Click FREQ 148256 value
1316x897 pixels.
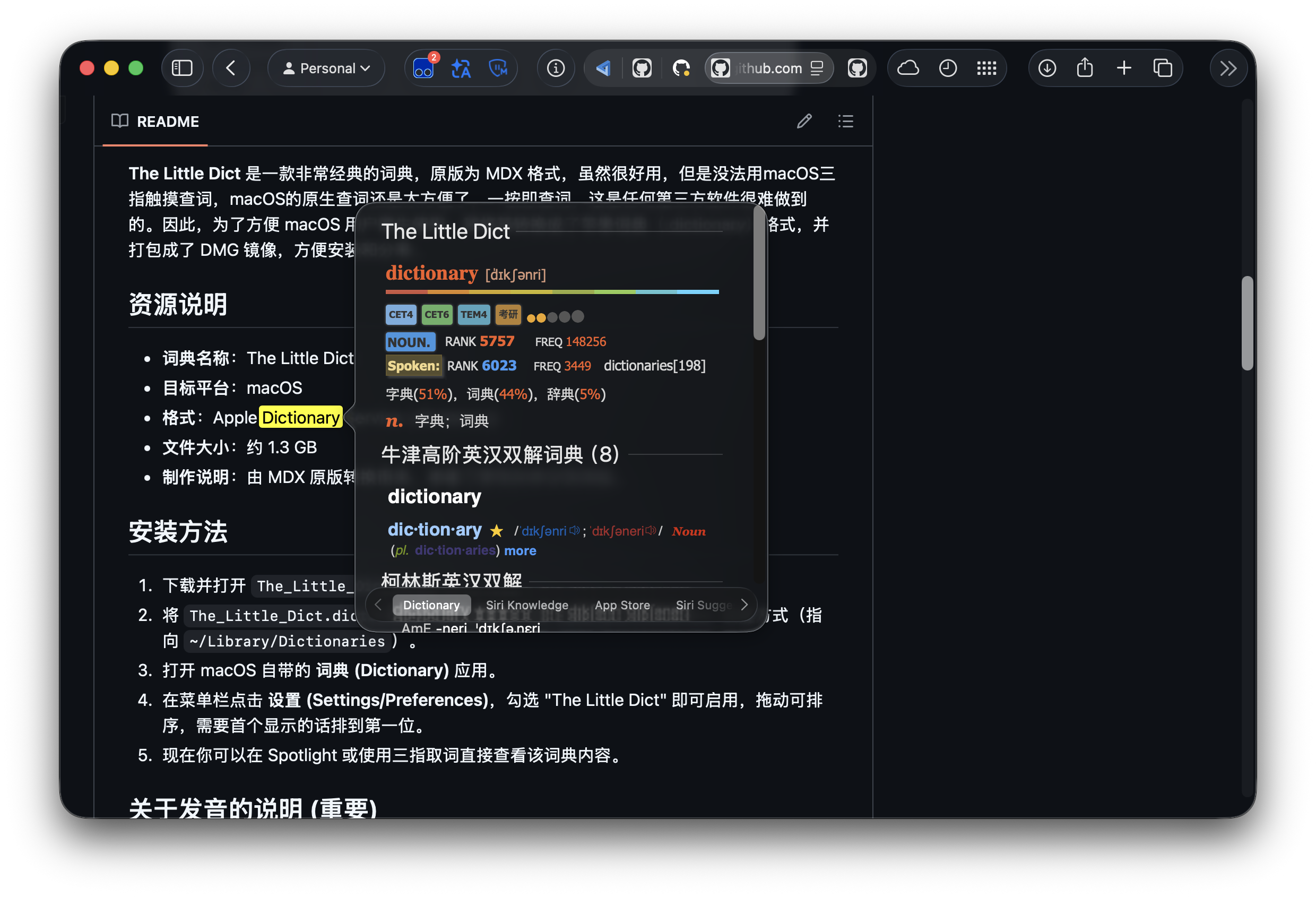(x=585, y=341)
